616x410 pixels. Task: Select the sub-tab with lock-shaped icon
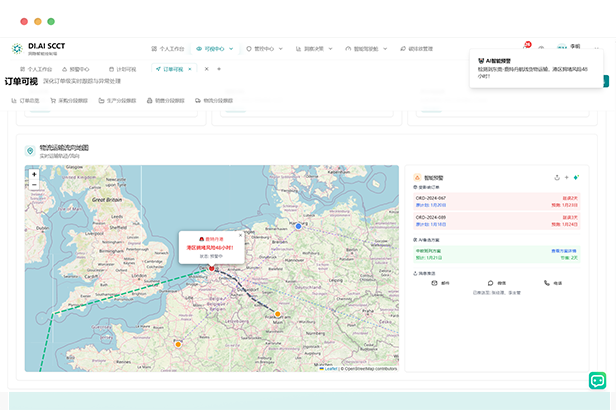pyautogui.click(x=165, y=101)
